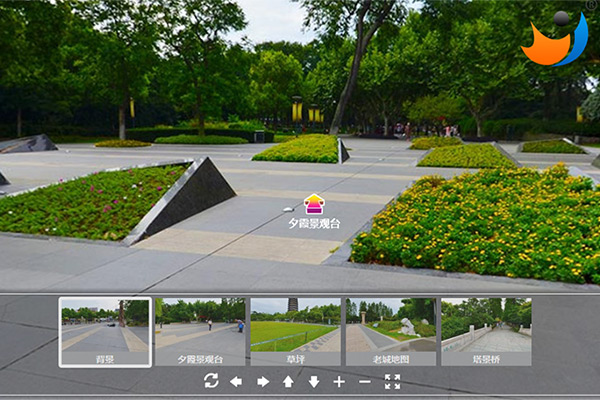Click the caption under the fourth thumbnail
600x400 pixels.
(390, 358)
